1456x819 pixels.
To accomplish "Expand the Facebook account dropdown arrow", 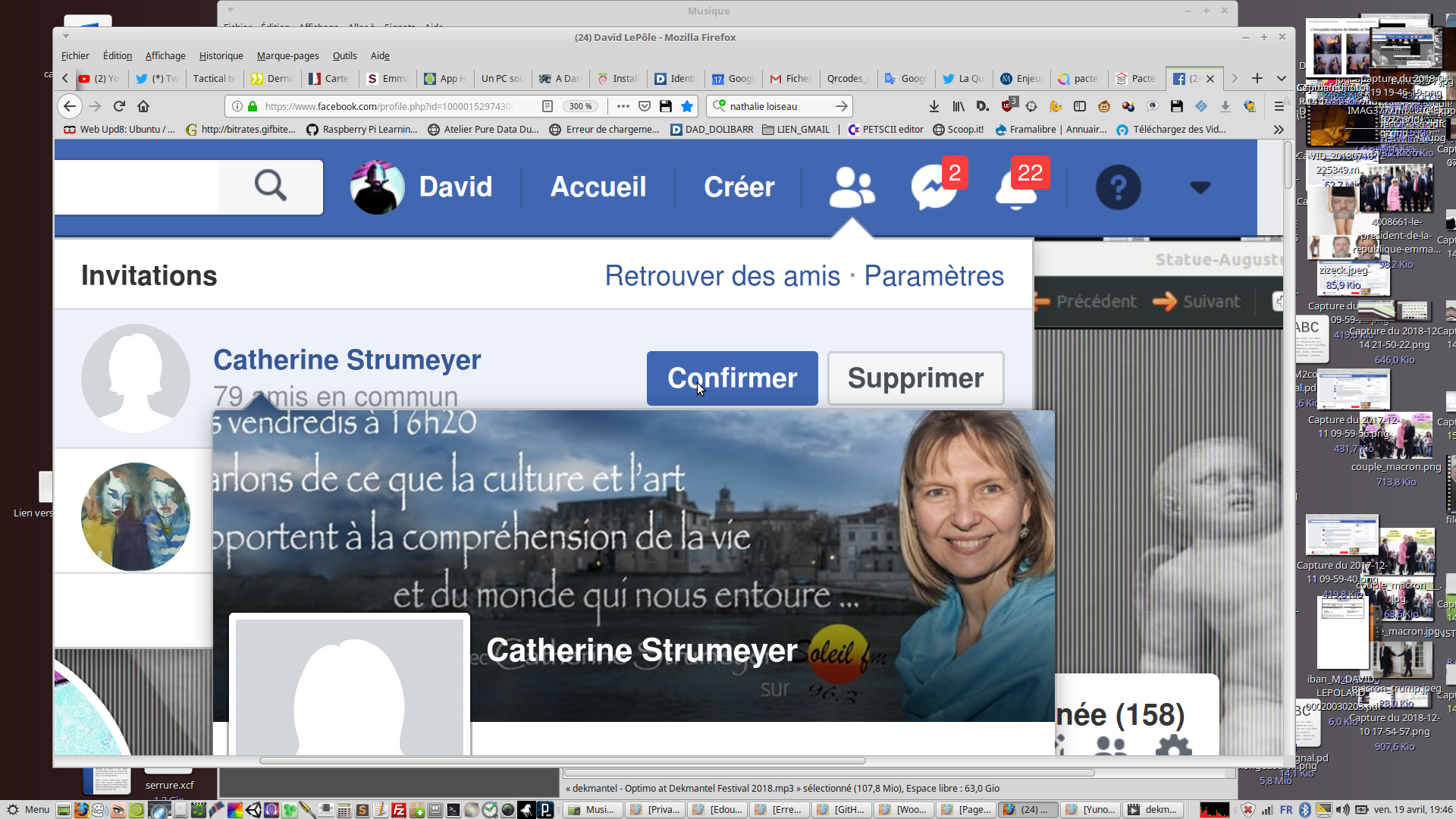I will coord(1200,187).
